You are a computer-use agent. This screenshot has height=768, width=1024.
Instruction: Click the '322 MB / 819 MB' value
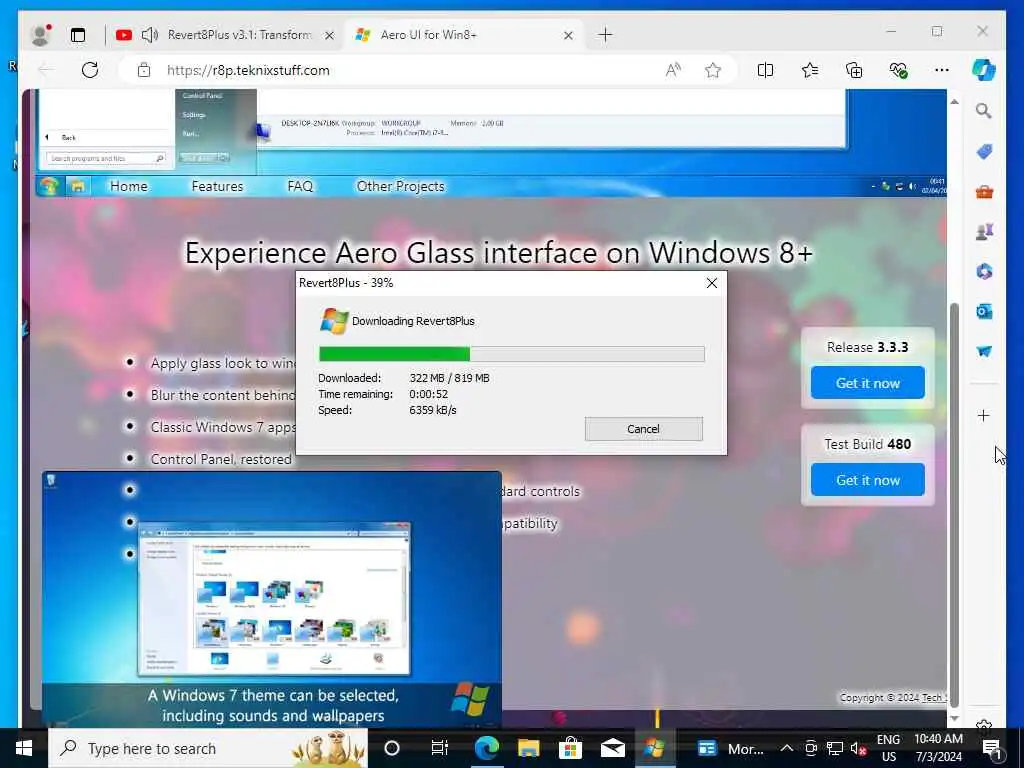click(449, 378)
